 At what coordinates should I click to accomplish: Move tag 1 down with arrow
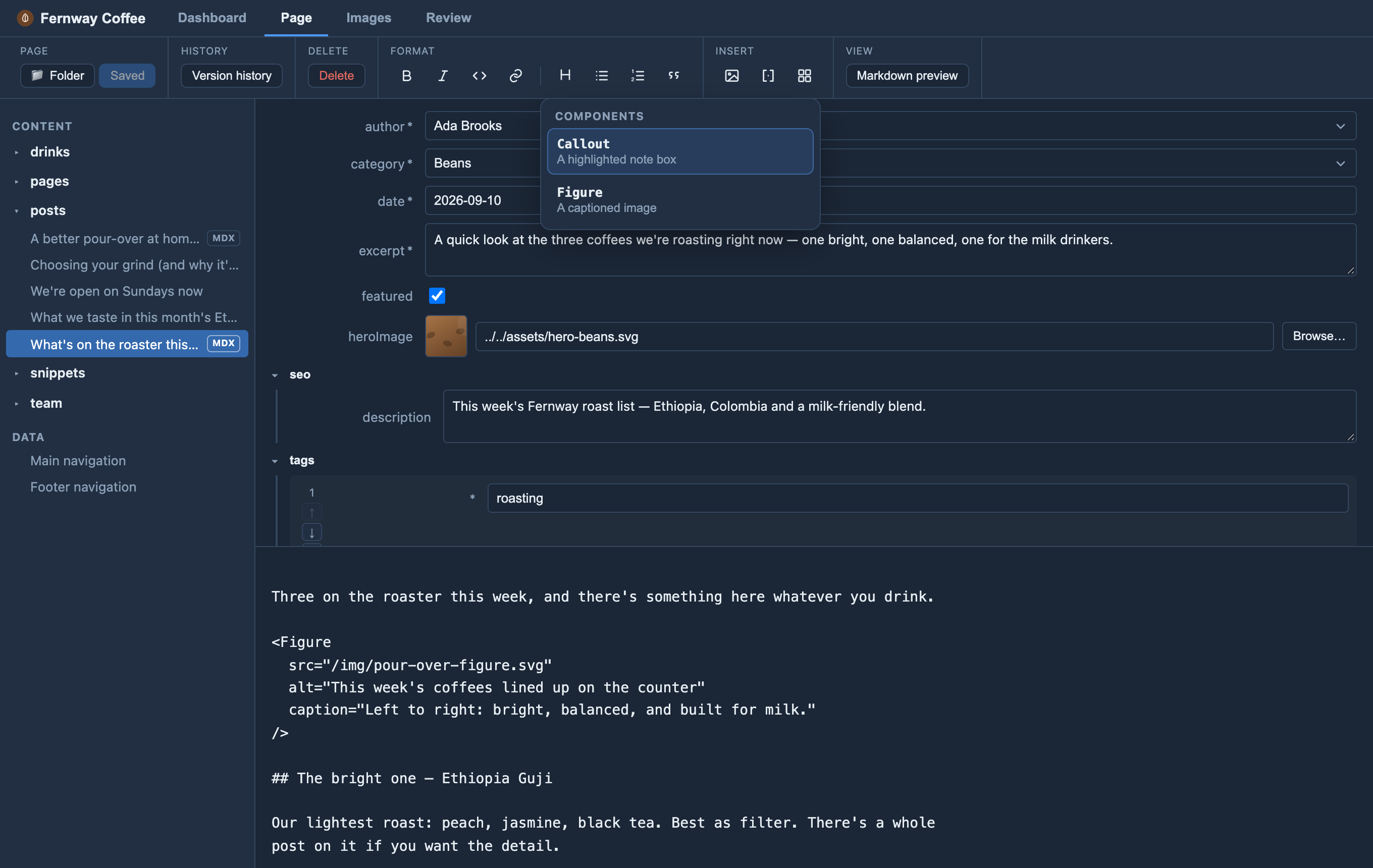[x=312, y=532]
